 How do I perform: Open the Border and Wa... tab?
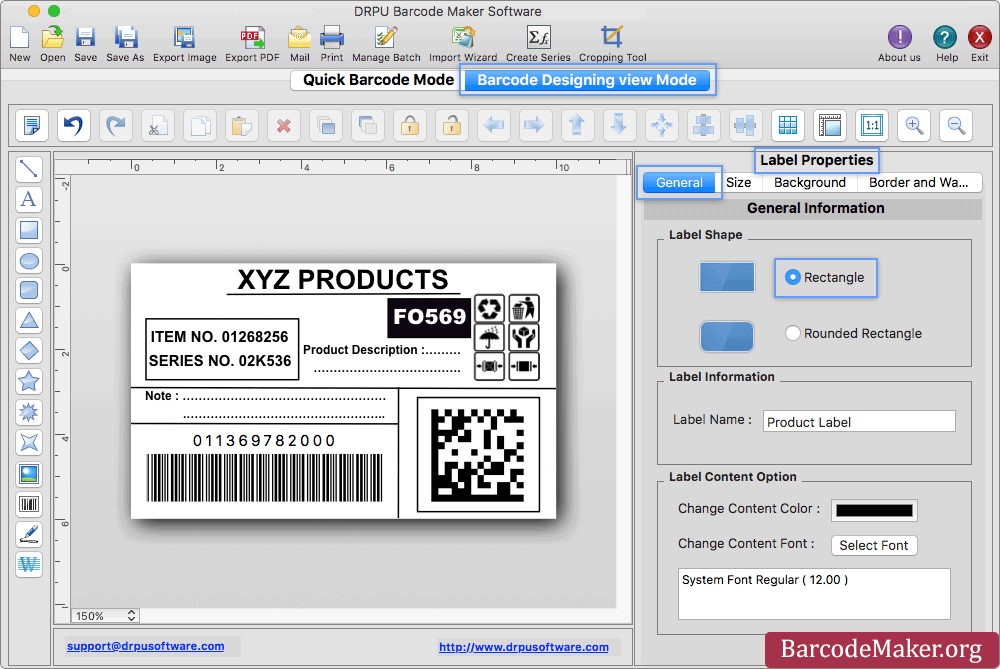coord(918,182)
